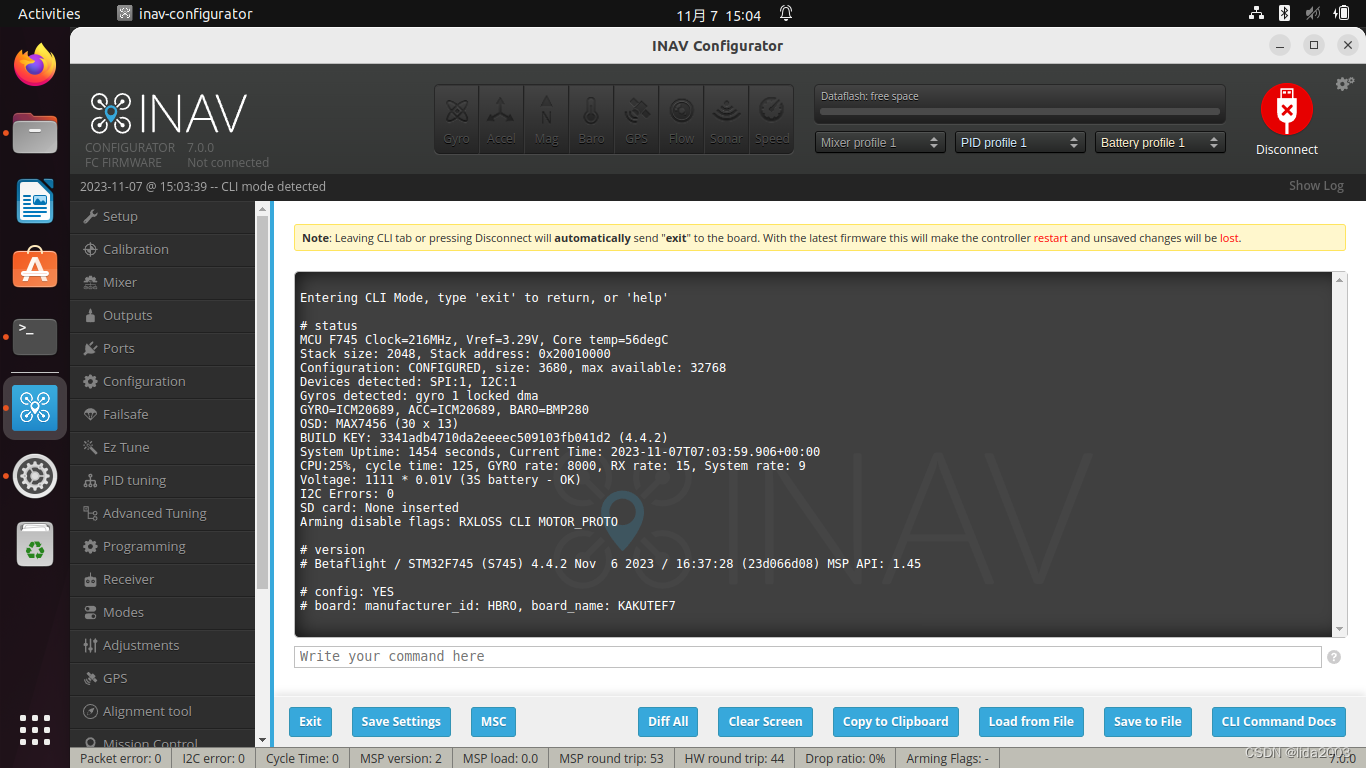Viewport: 1366px width, 768px height.
Task: Click the Diff All button
Action: 668,722
